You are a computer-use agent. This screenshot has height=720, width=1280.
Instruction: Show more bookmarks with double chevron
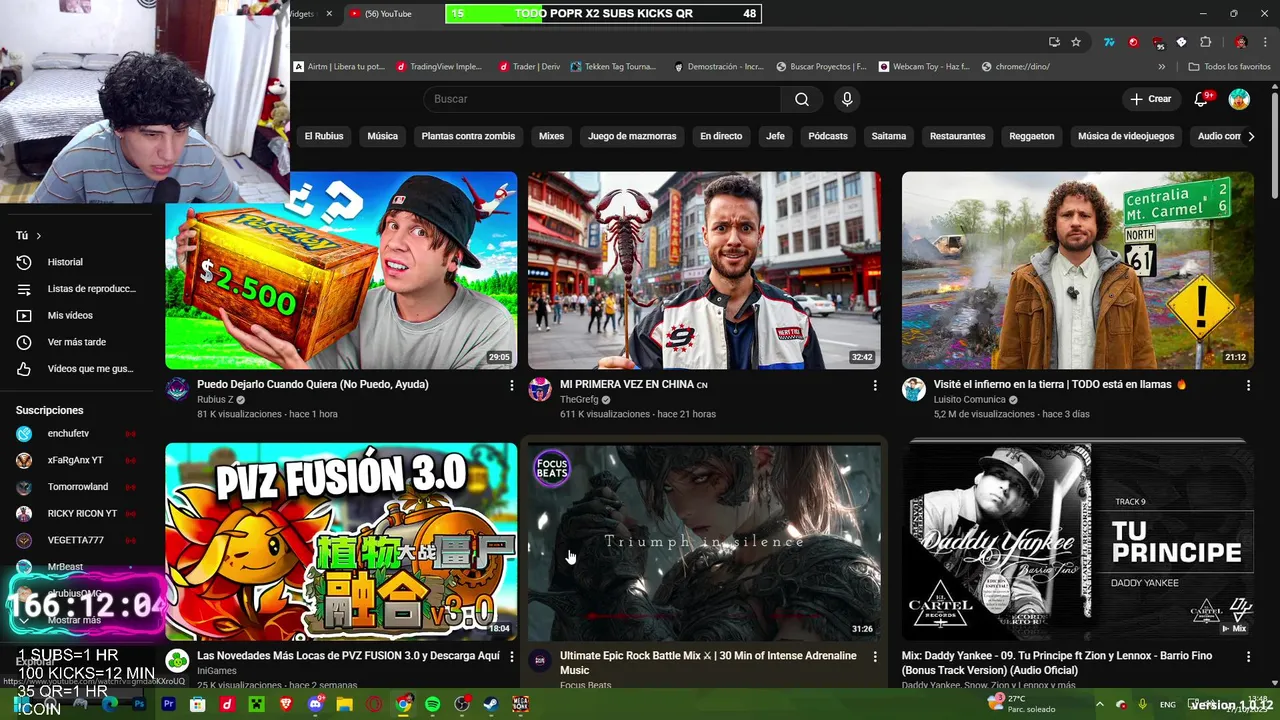(x=1161, y=67)
